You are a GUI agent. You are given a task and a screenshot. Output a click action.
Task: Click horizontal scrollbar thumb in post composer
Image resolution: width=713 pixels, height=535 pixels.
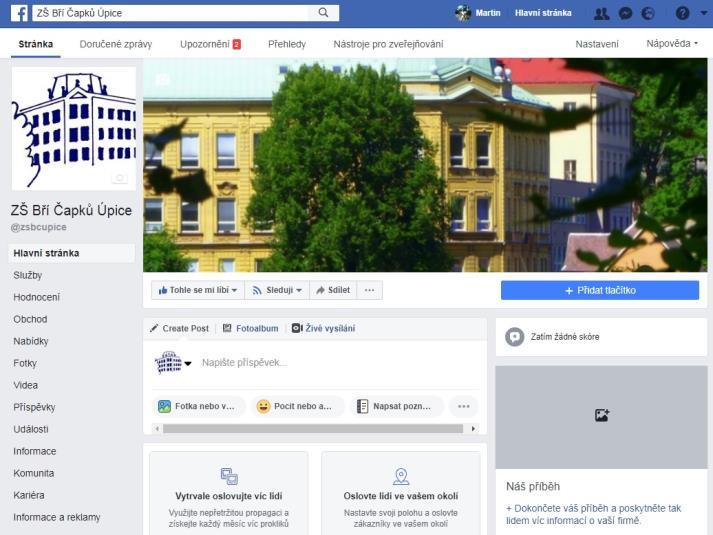click(313, 429)
